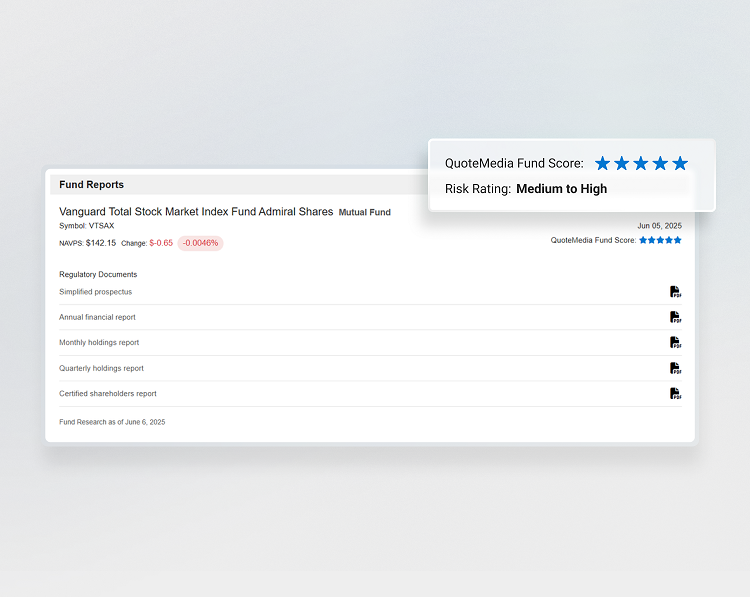
Task: Click the -0.0046% change badge
Action: tap(200, 243)
